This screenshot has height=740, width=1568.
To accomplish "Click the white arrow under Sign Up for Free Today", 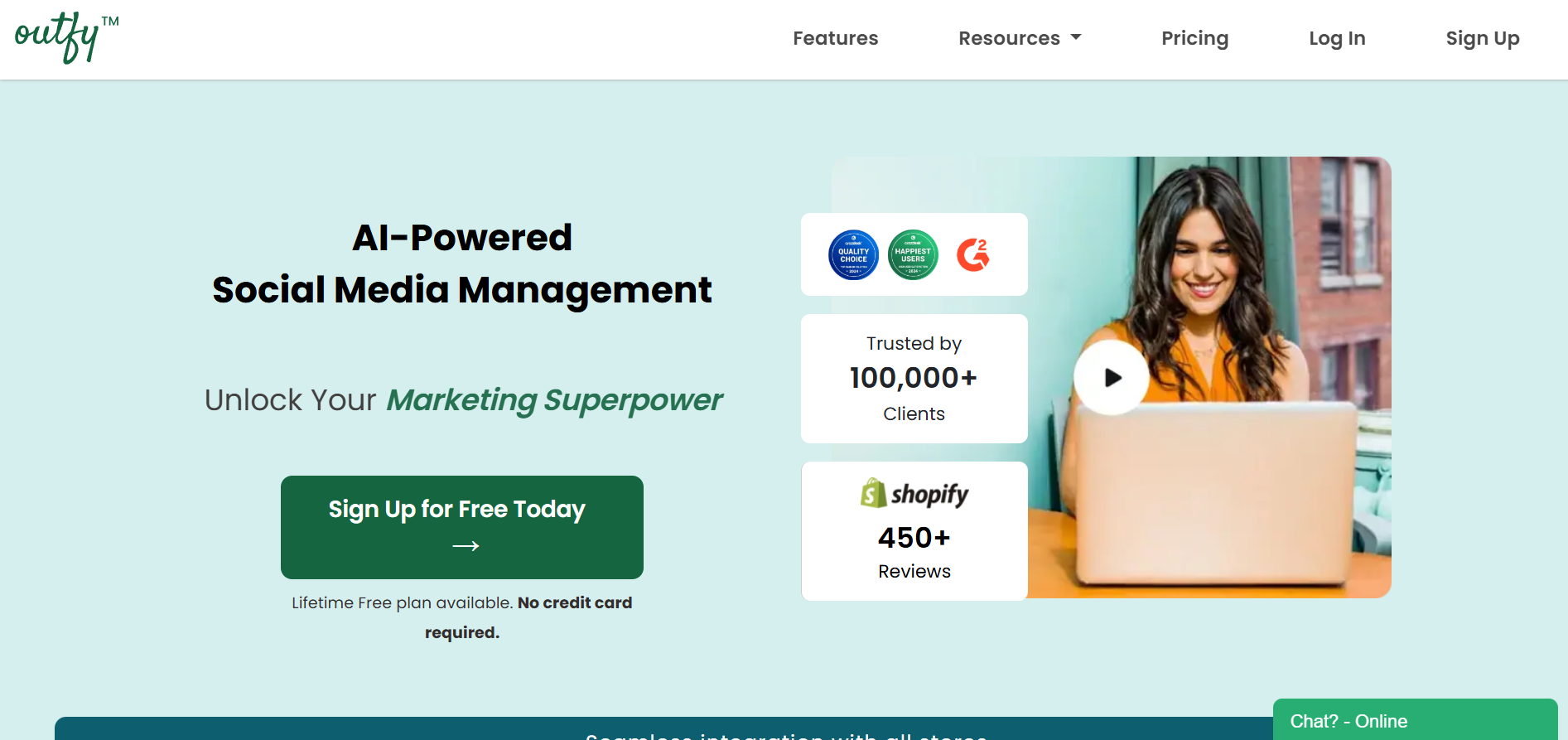I will [466, 545].
